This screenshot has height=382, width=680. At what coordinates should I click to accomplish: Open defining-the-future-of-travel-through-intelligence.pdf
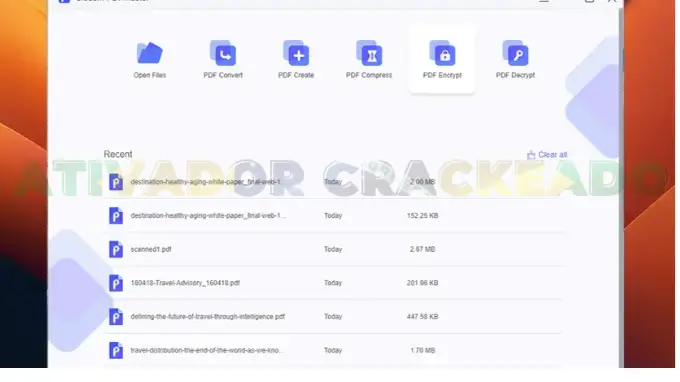(208, 317)
